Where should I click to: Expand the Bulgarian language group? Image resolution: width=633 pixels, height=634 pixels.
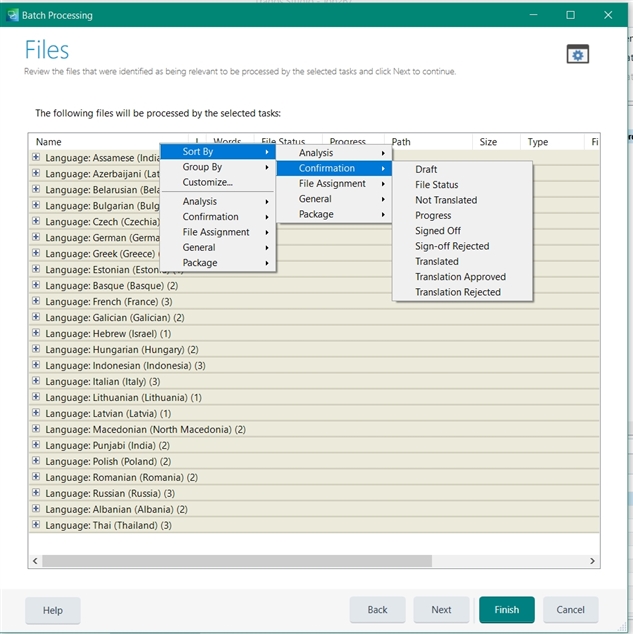coord(36,205)
